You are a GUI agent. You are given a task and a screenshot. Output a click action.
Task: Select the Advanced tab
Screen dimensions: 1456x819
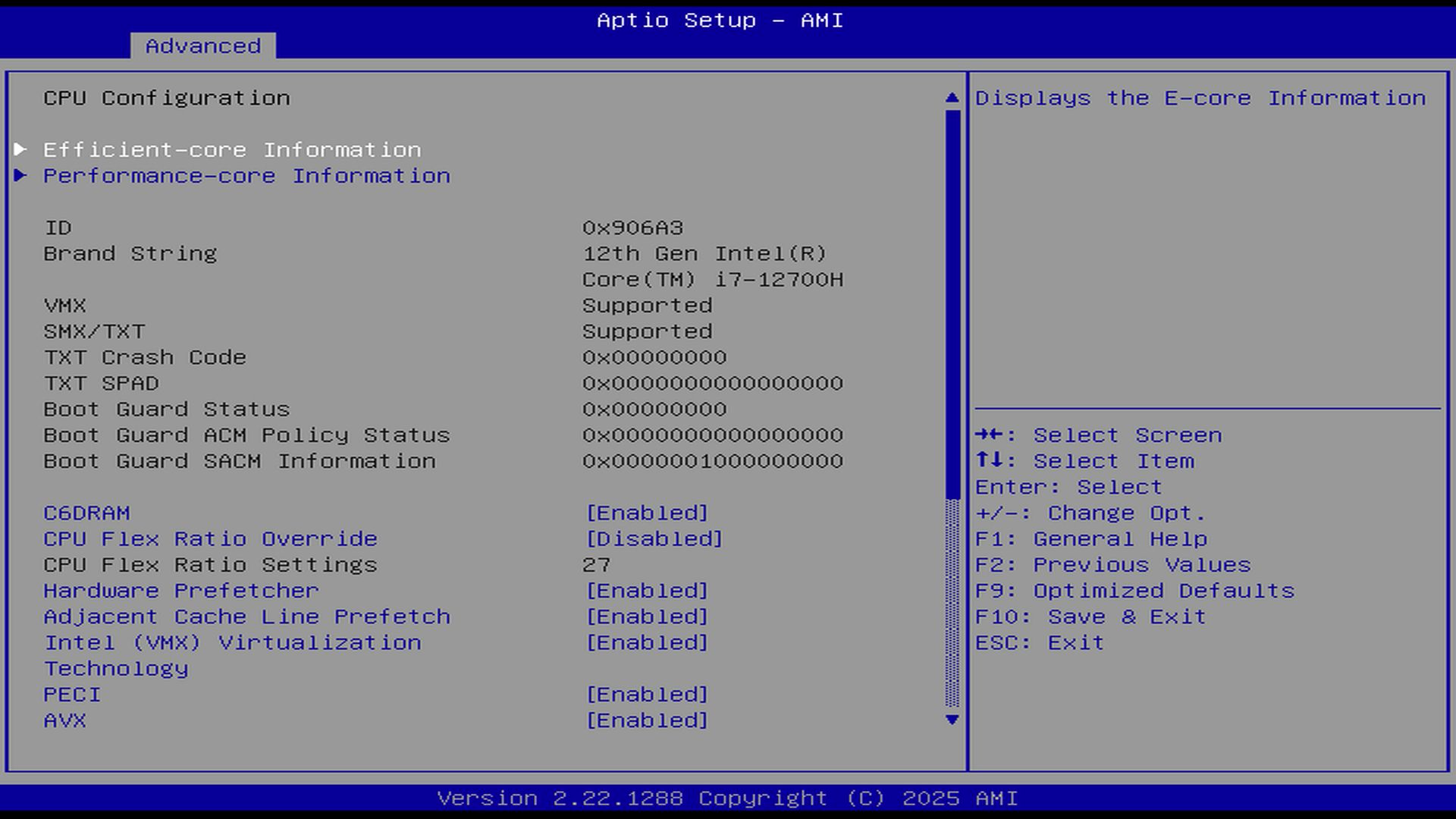(x=202, y=45)
